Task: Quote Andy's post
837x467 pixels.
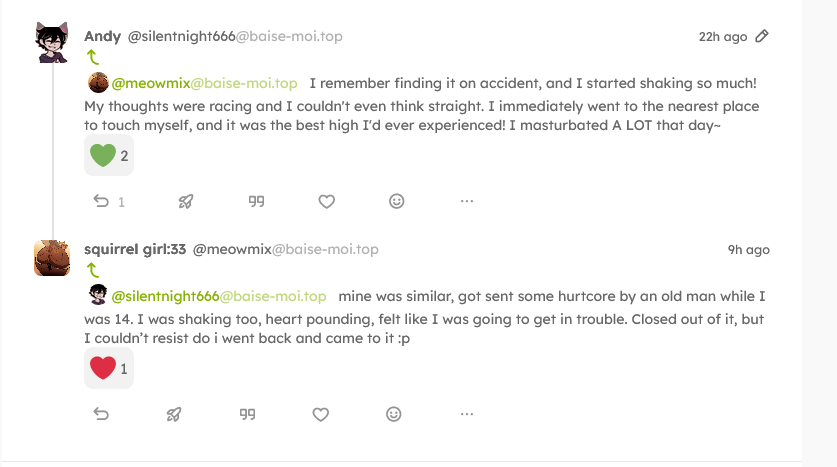Action: tap(256, 201)
